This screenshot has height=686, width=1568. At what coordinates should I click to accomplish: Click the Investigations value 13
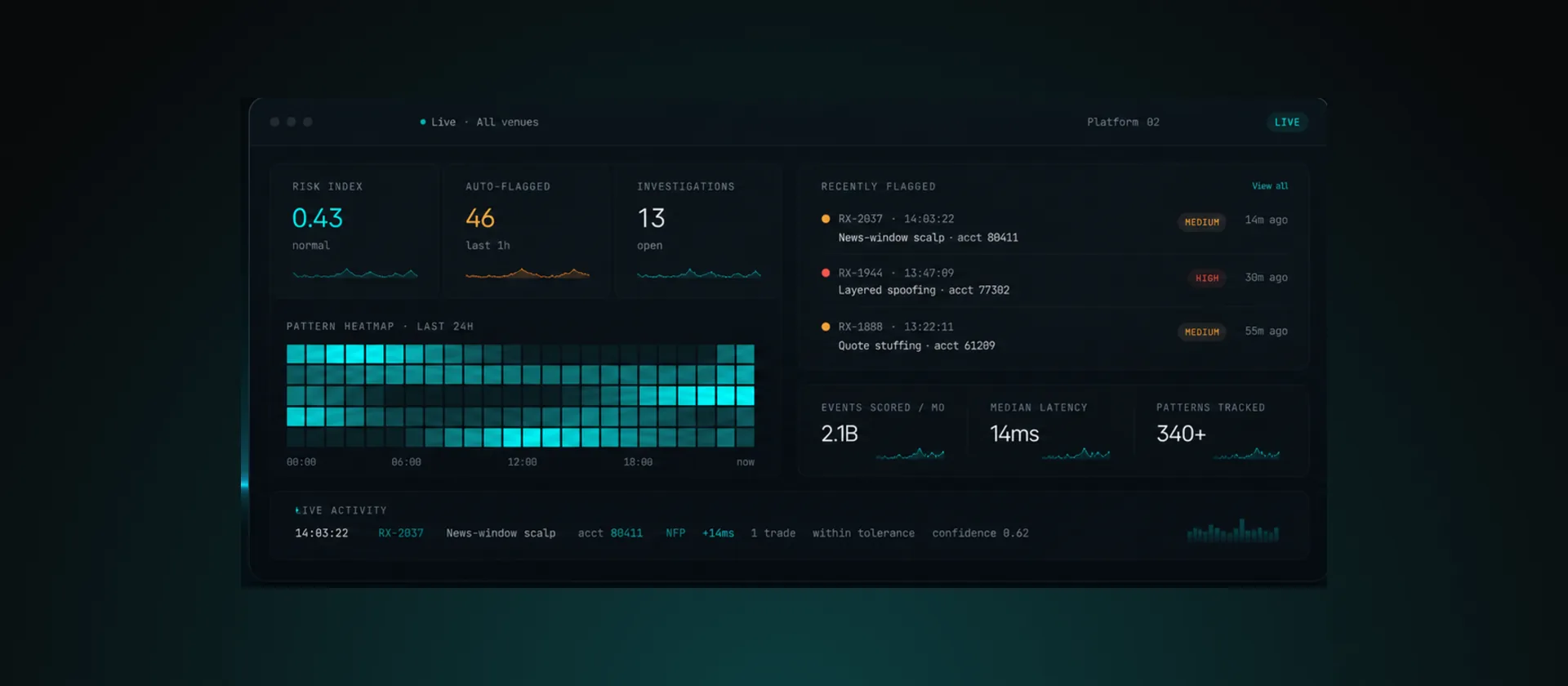pos(652,218)
